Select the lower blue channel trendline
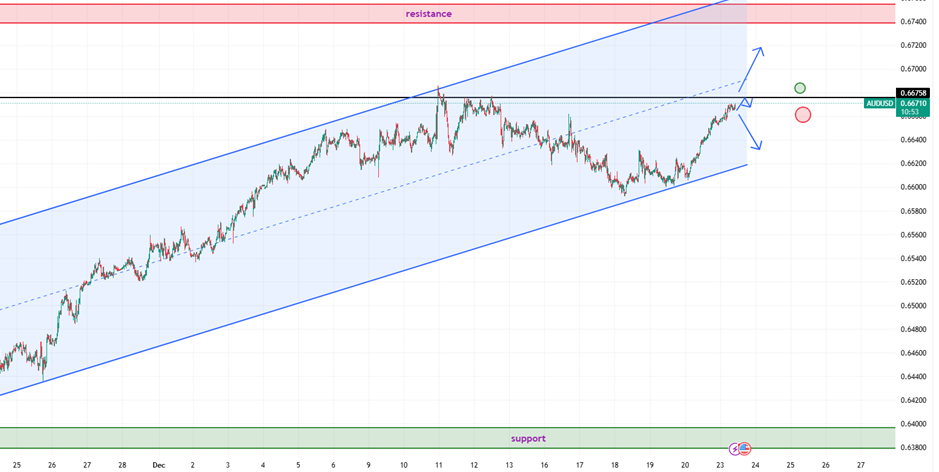The image size is (939, 472). tap(300, 303)
